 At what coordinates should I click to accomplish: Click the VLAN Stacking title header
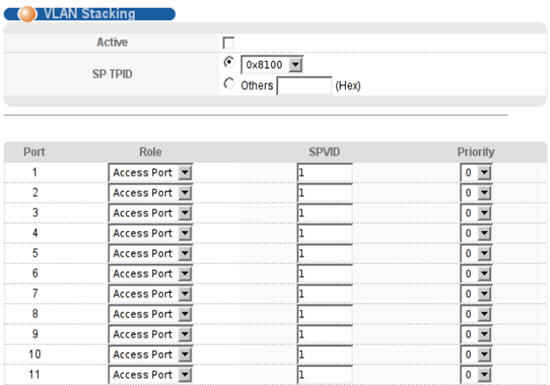click(x=89, y=14)
